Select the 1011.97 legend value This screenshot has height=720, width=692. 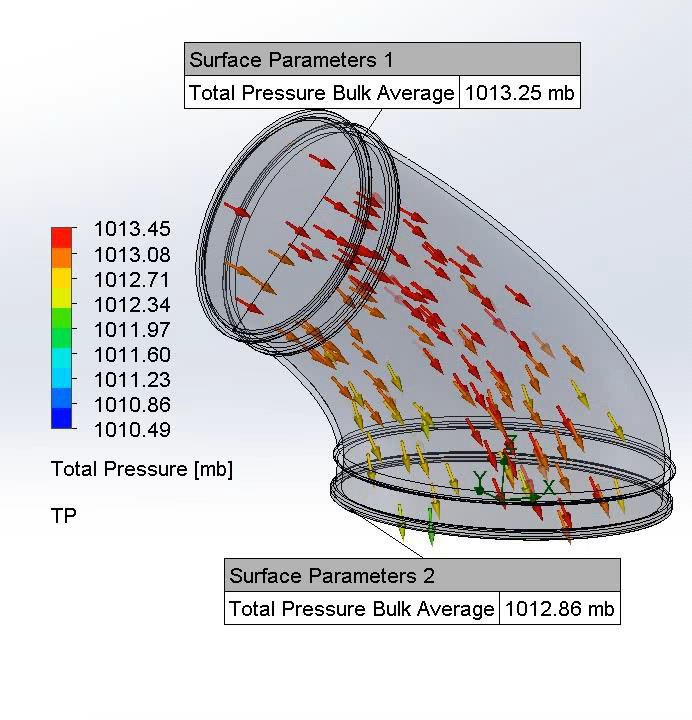click(x=132, y=330)
